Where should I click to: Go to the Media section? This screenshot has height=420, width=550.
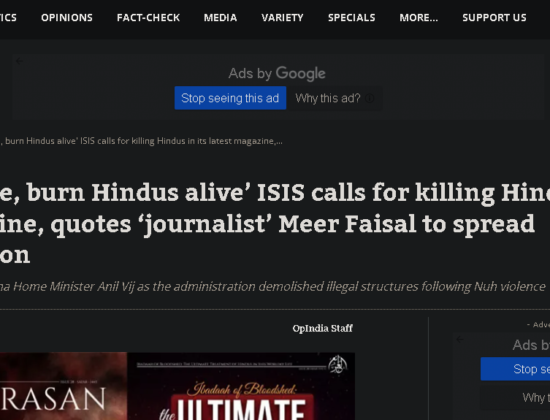coord(220,18)
